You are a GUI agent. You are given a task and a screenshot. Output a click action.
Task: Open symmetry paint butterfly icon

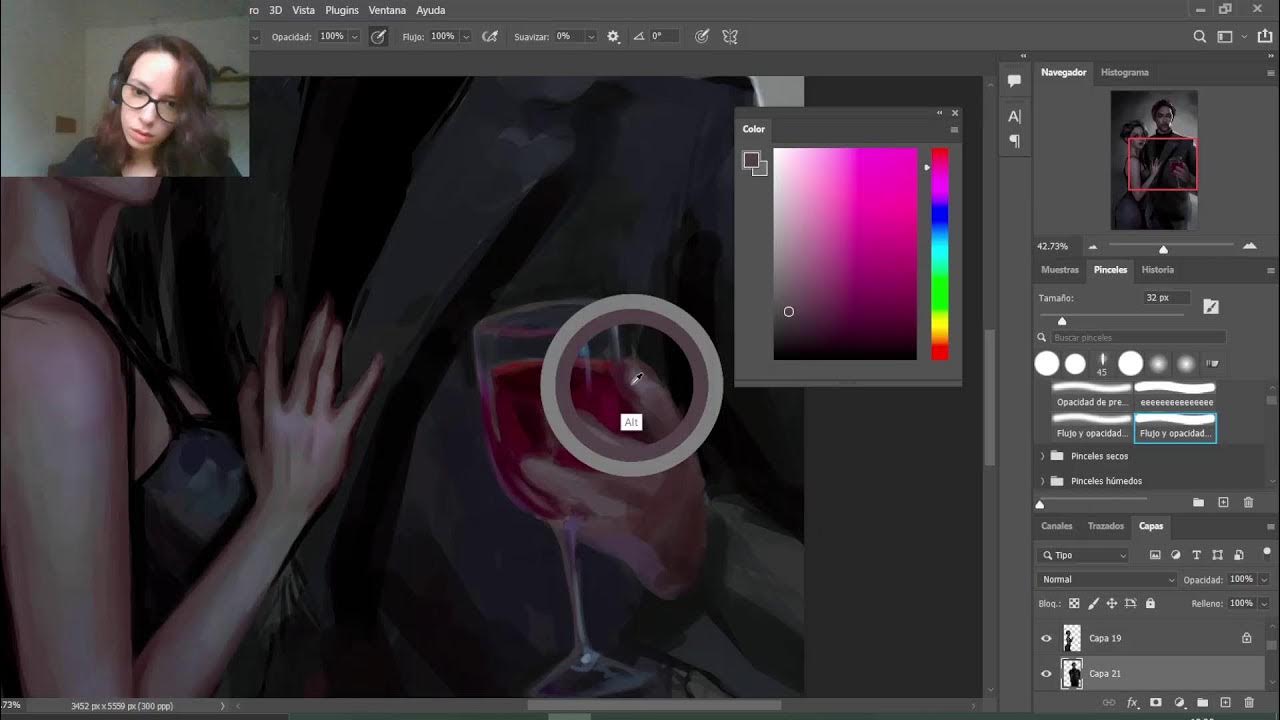[730, 36]
